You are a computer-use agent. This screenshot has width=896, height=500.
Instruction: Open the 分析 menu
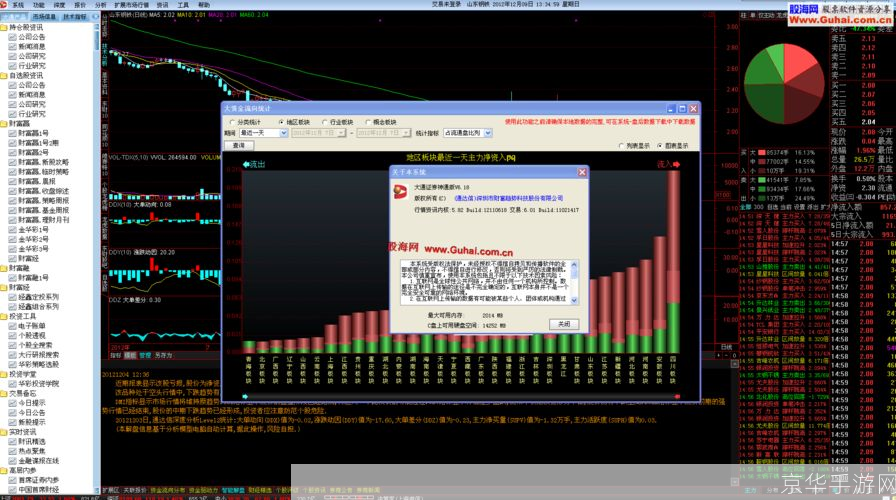(x=101, y=5)
